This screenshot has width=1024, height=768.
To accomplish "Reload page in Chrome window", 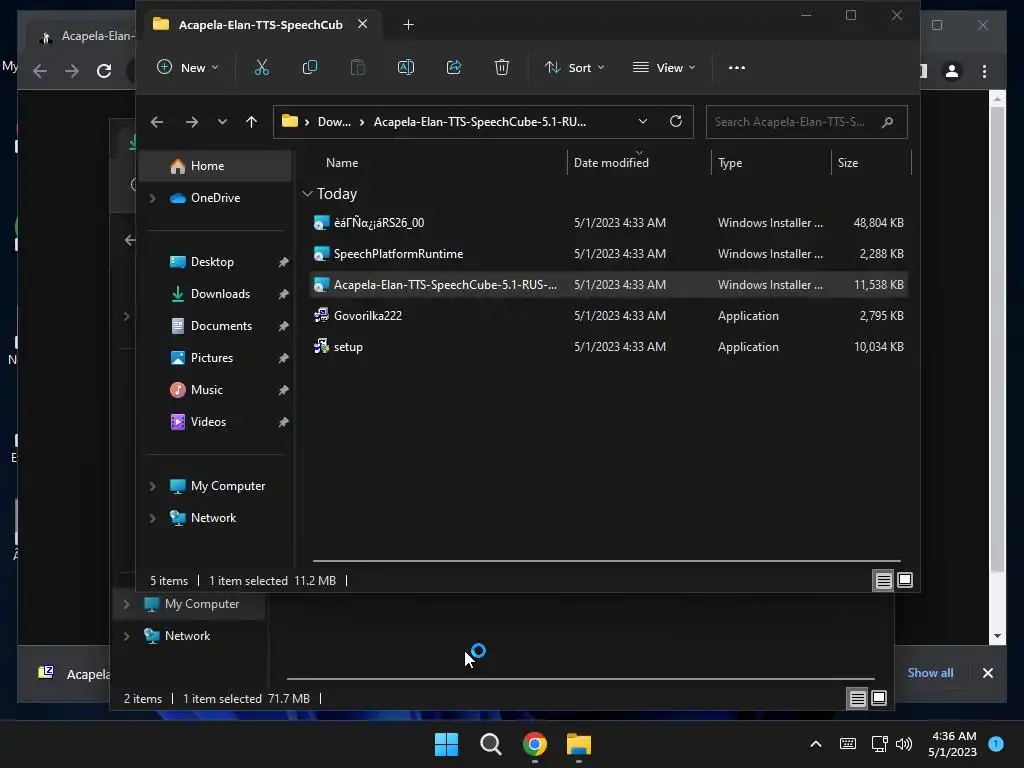I will tap(104, 71).
